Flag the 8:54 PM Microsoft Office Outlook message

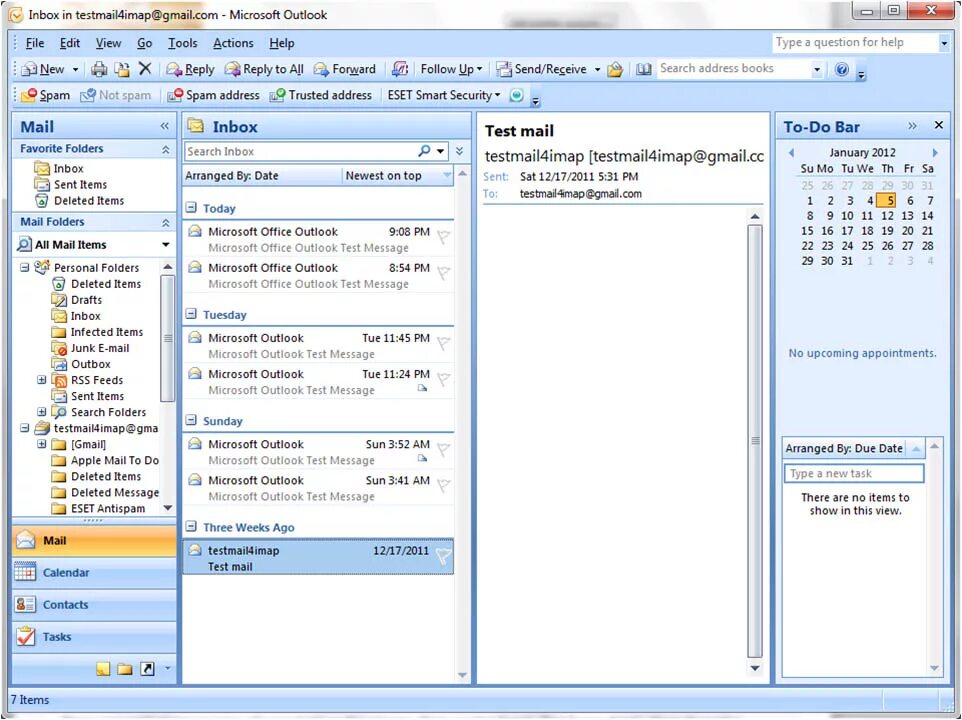(x=444, y=273)
